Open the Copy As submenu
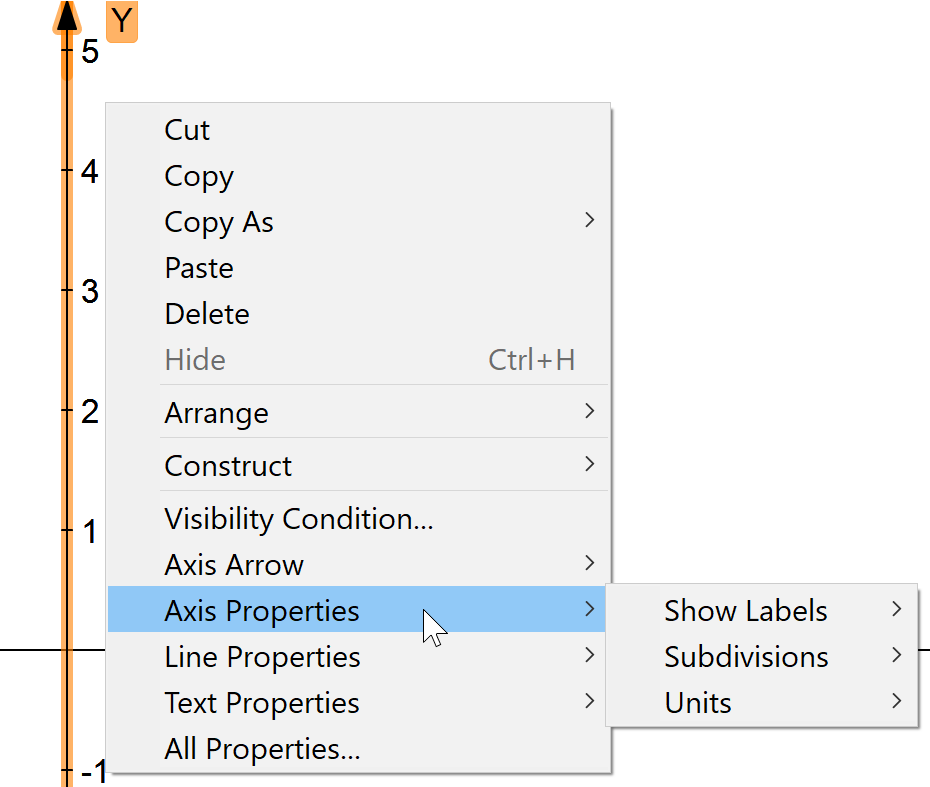Image resolution: width=930 pixels, height=787 pixels. click(219, 221)
